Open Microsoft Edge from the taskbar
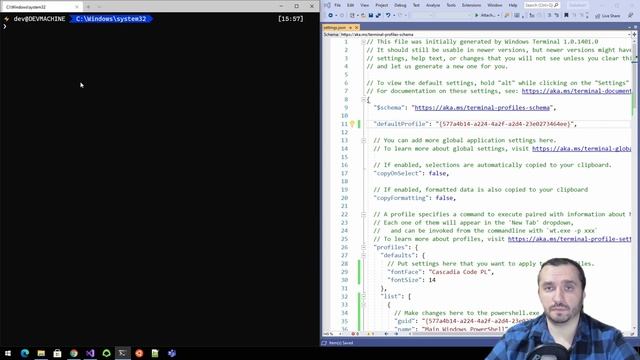 [x=24, y=353]
